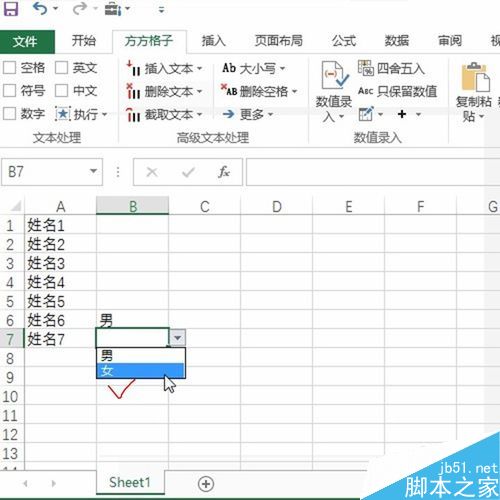The height and width of the screenshot is (500, 500).
Task: Click the 执行 button
Action: click(x=81, y=114)
